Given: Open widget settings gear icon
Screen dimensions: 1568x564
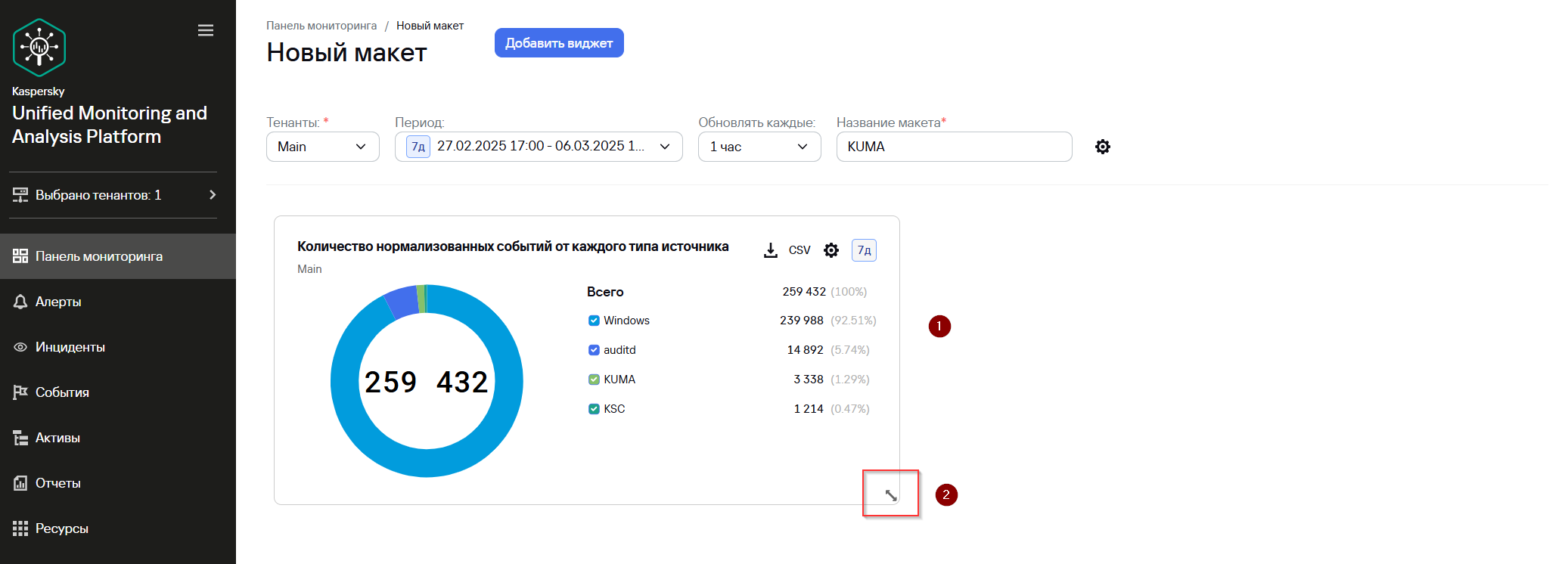Looking at the screenshot, I should pos(831,250).
